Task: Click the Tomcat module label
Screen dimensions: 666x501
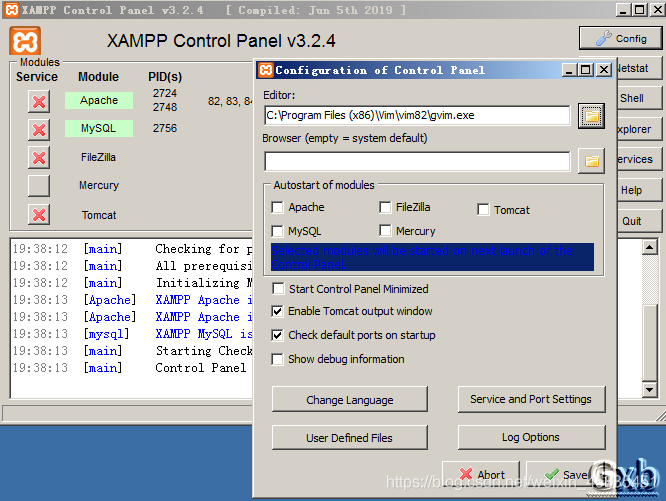Action: pos(99,215)
